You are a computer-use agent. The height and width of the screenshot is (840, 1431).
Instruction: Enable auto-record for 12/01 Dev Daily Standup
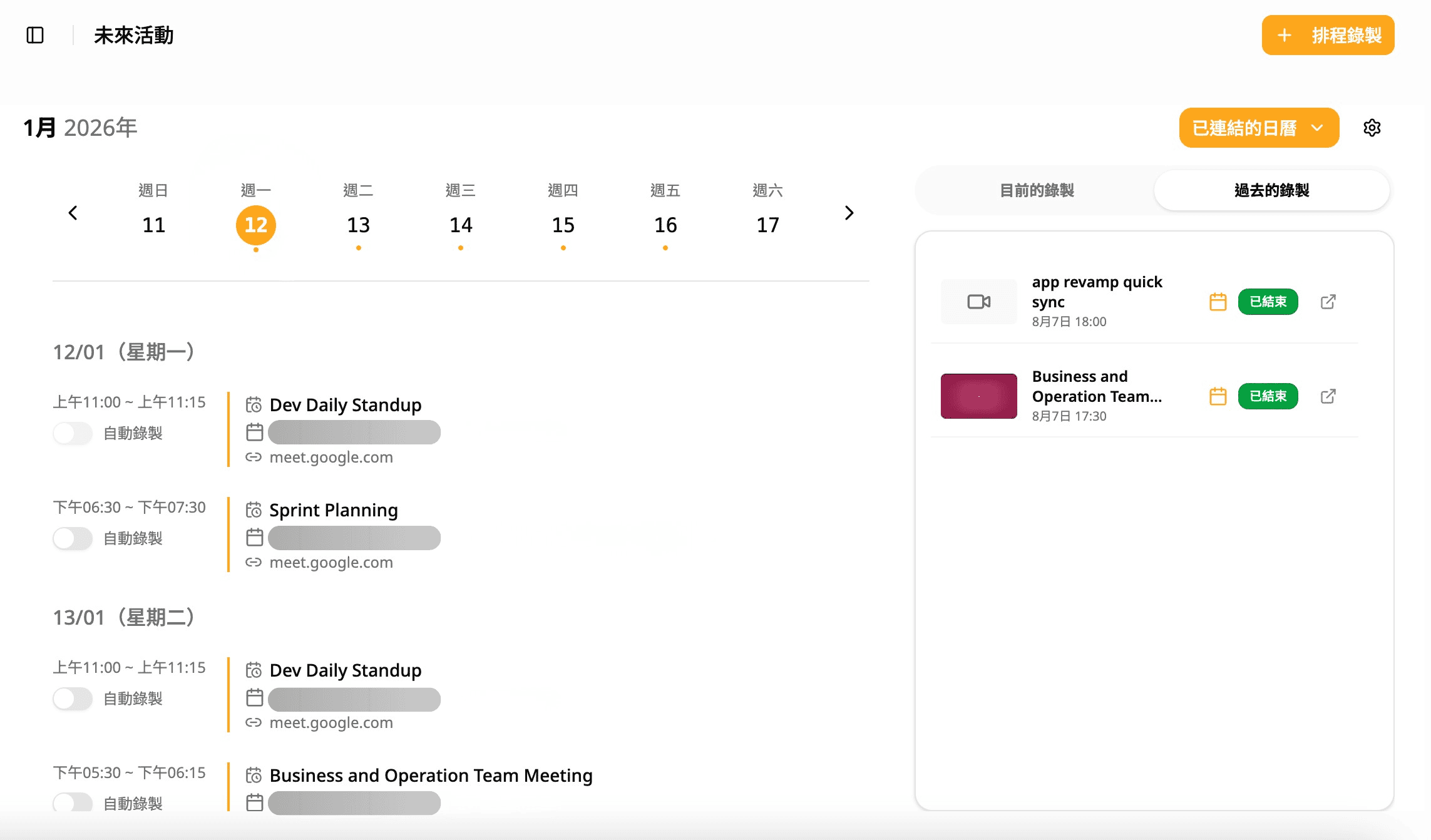(x=73, y=433)
